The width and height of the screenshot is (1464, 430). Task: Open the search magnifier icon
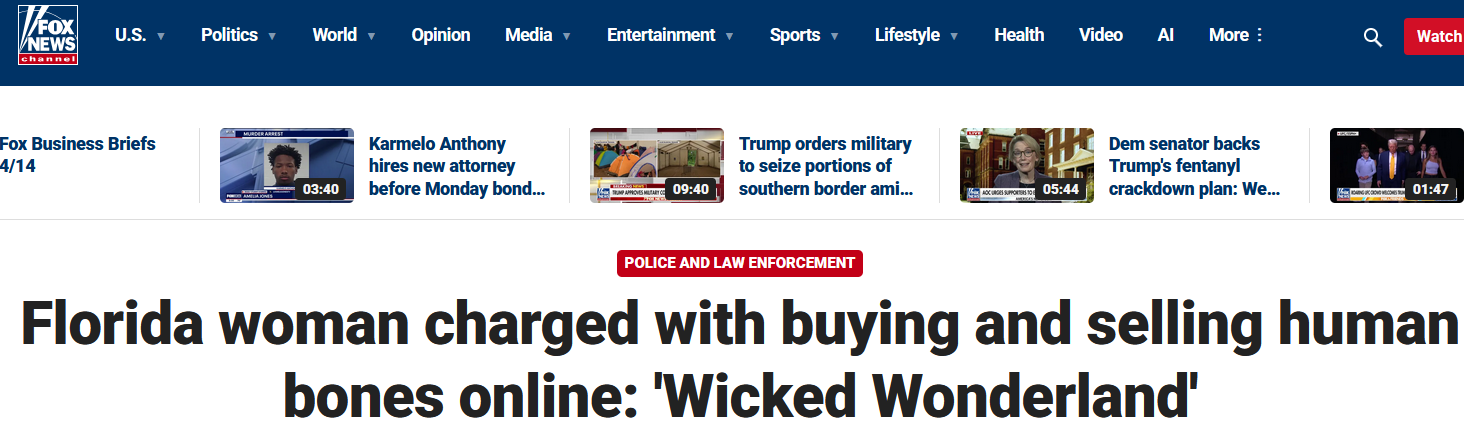[1373, 37]
